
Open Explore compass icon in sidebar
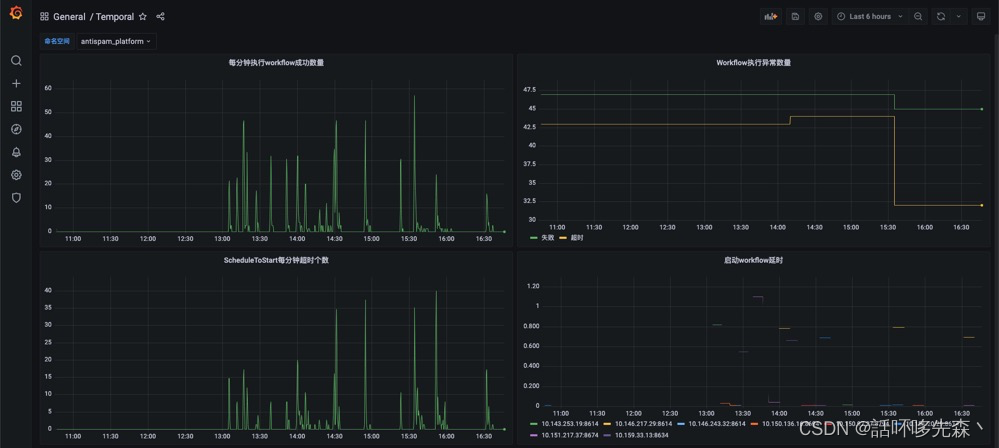pyautogui.click(x=17, y=129)
